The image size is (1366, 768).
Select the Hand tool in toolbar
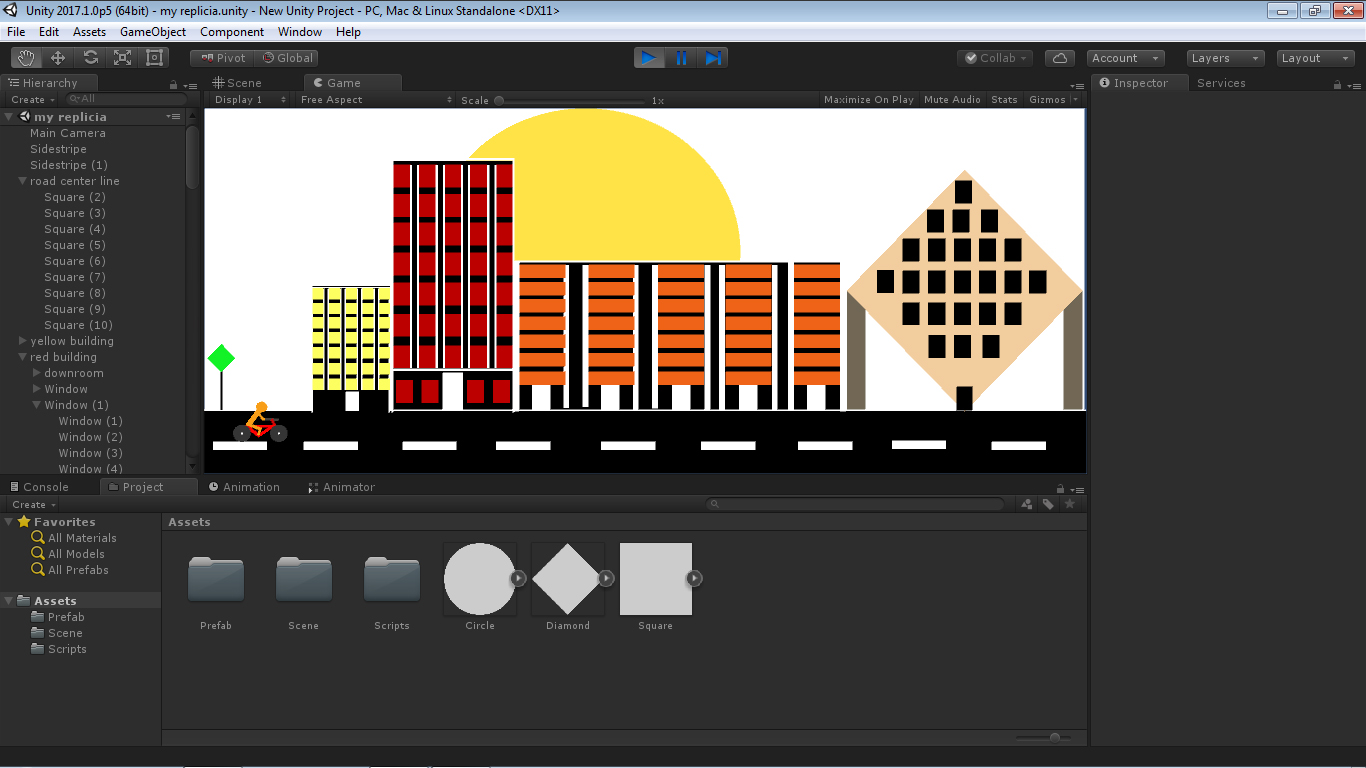26,58
